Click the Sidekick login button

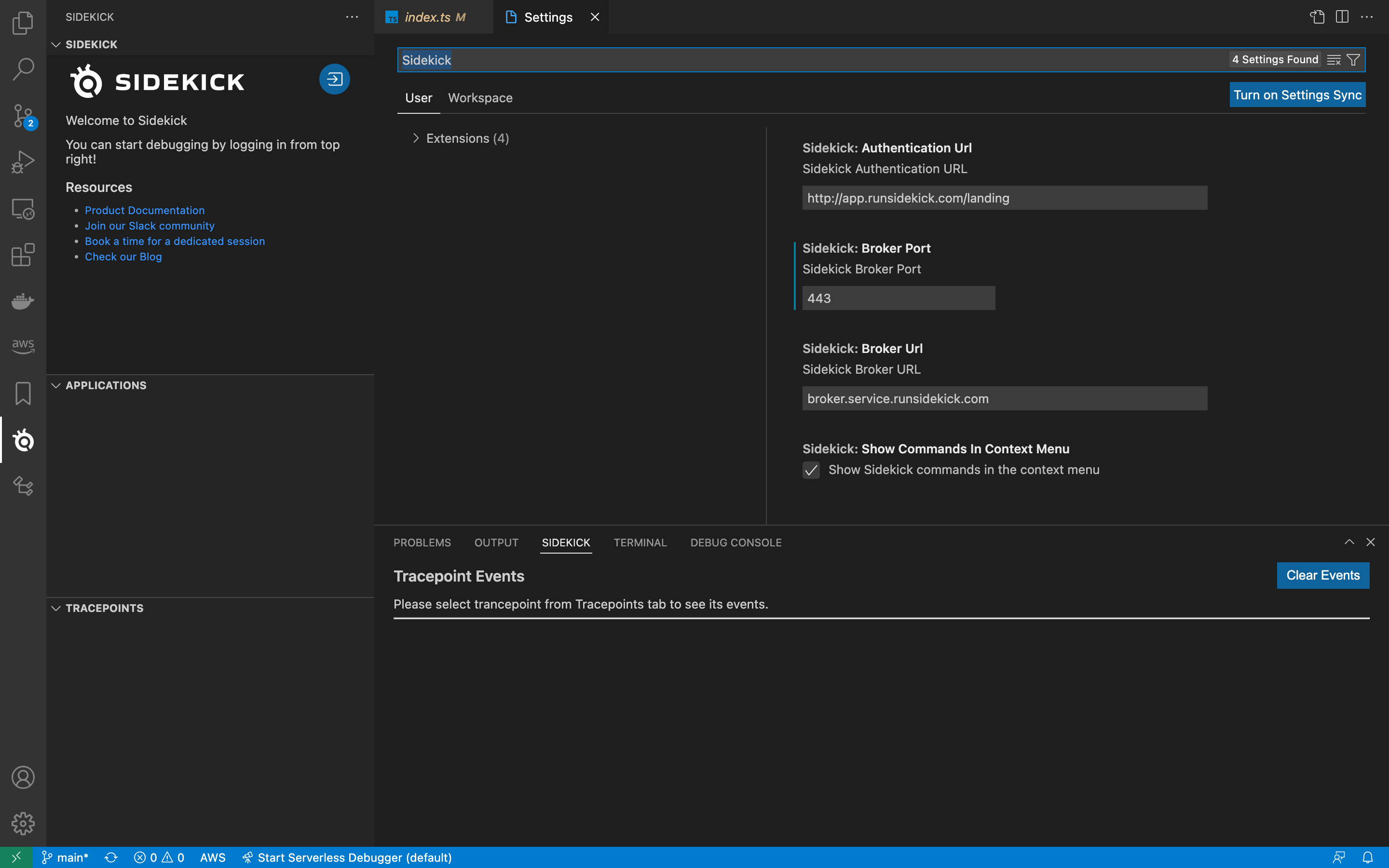(335, 79)
